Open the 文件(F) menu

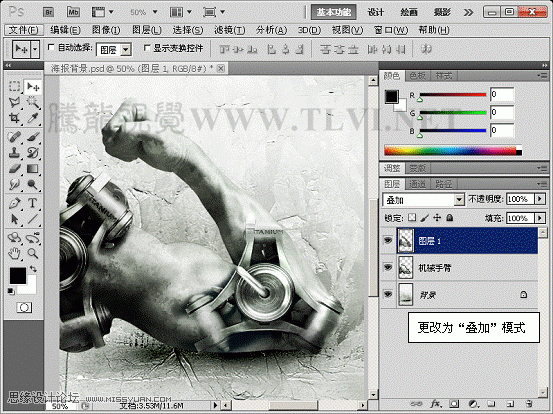pos(24,30)
